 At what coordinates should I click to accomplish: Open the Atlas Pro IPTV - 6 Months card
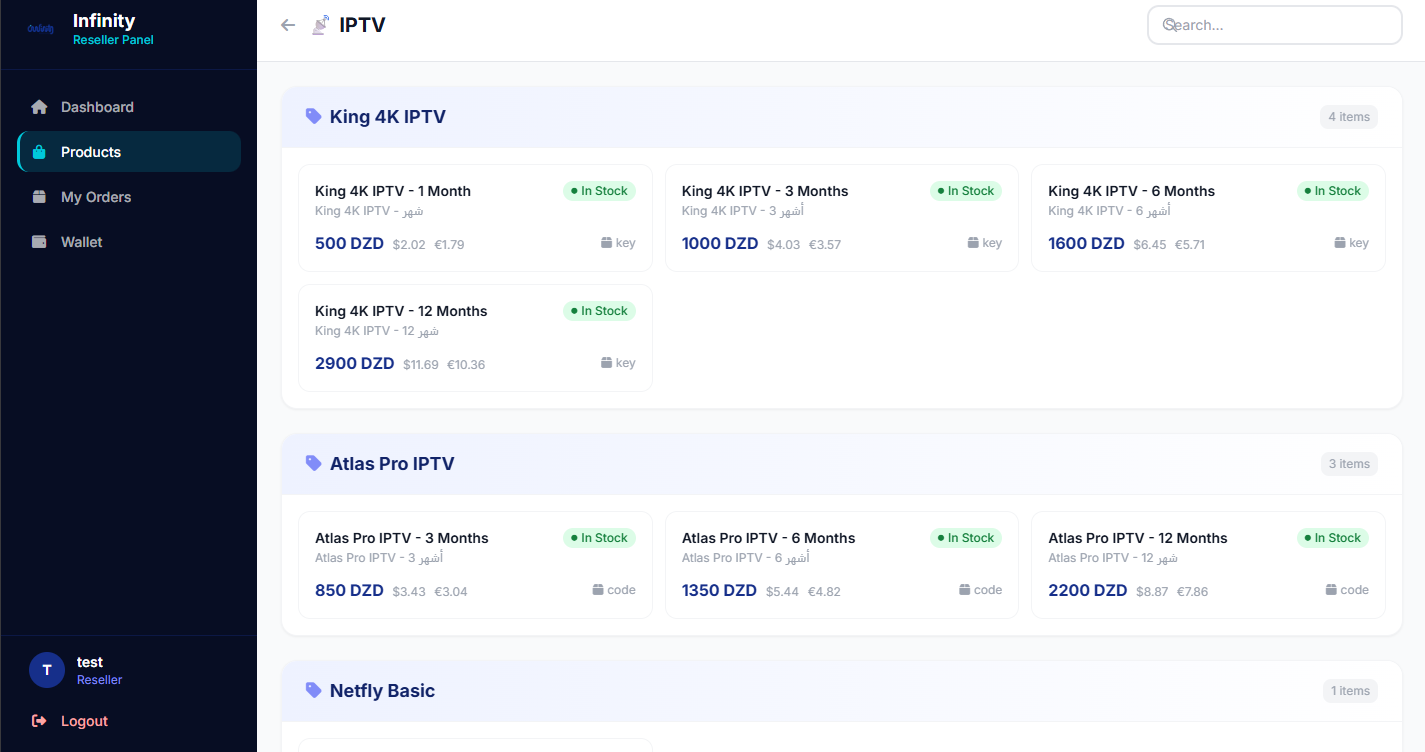pos(841,565)
